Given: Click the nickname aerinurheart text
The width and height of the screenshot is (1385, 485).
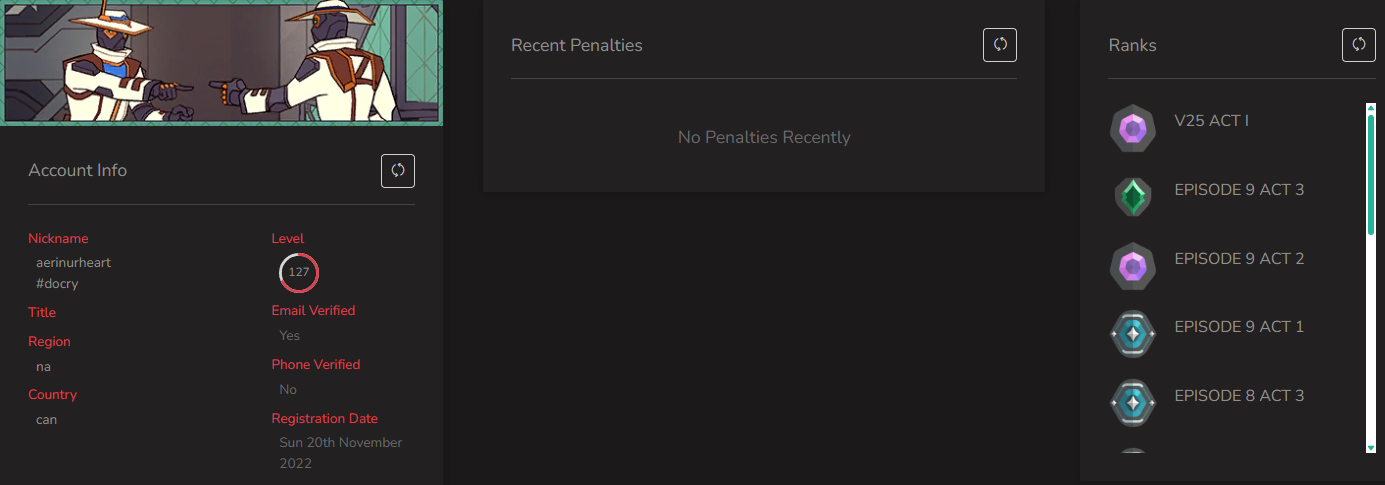Looking at the screenshot, I should [73, 263].
